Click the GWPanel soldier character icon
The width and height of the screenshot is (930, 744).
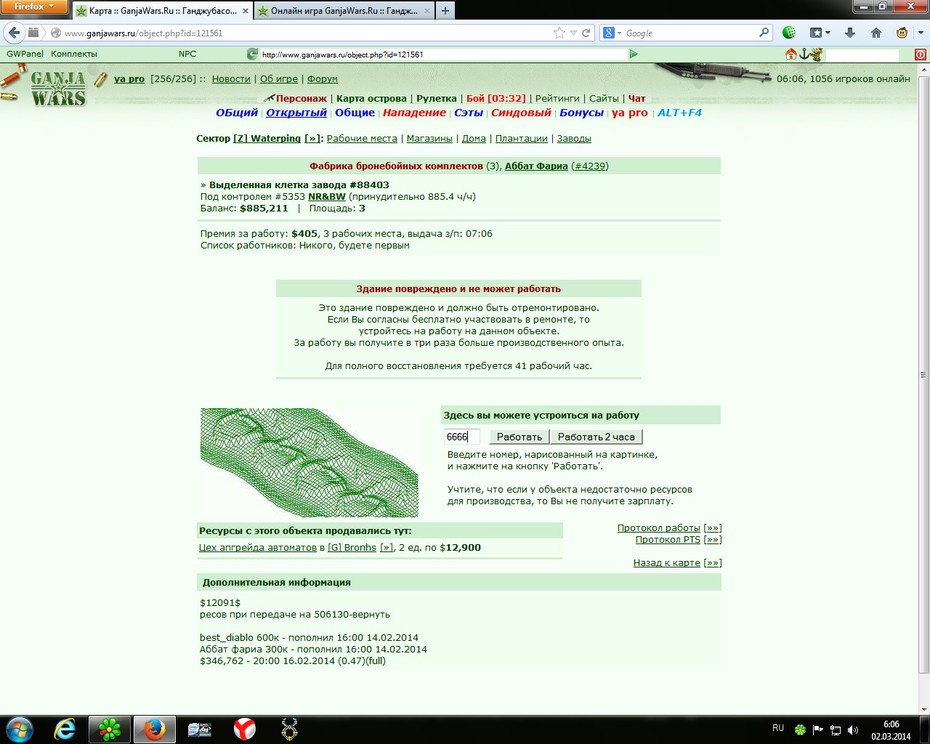click(x=816, y=54)
